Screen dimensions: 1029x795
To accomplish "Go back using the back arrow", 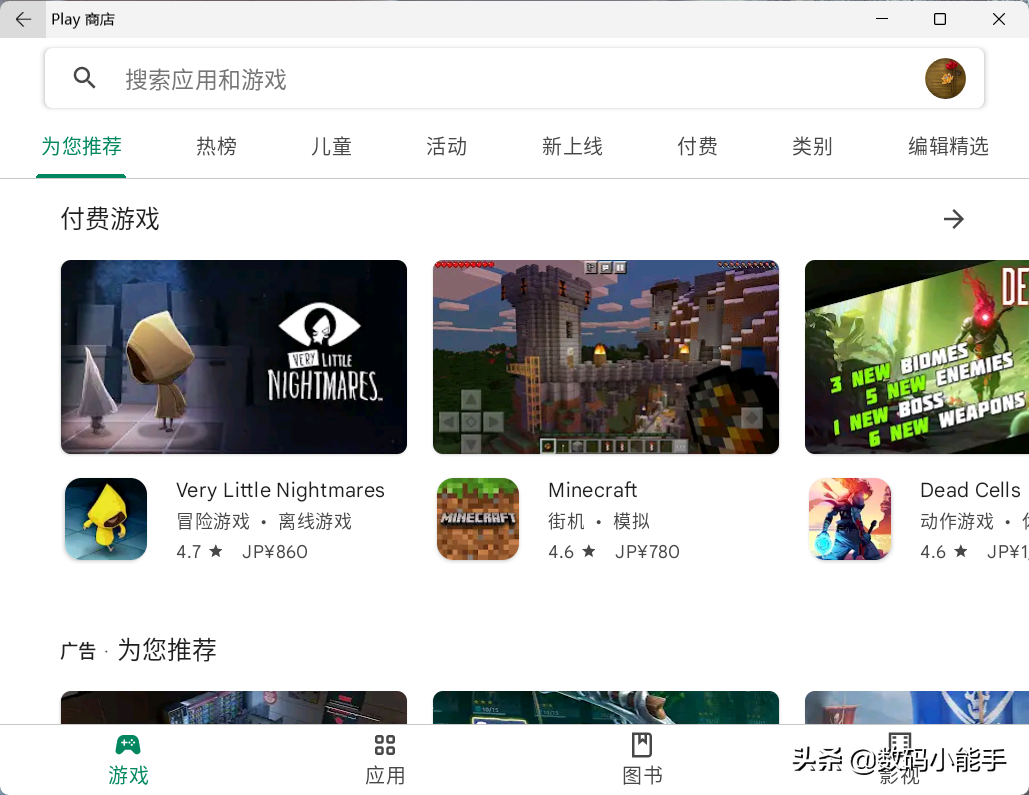I will coord(23,19).
